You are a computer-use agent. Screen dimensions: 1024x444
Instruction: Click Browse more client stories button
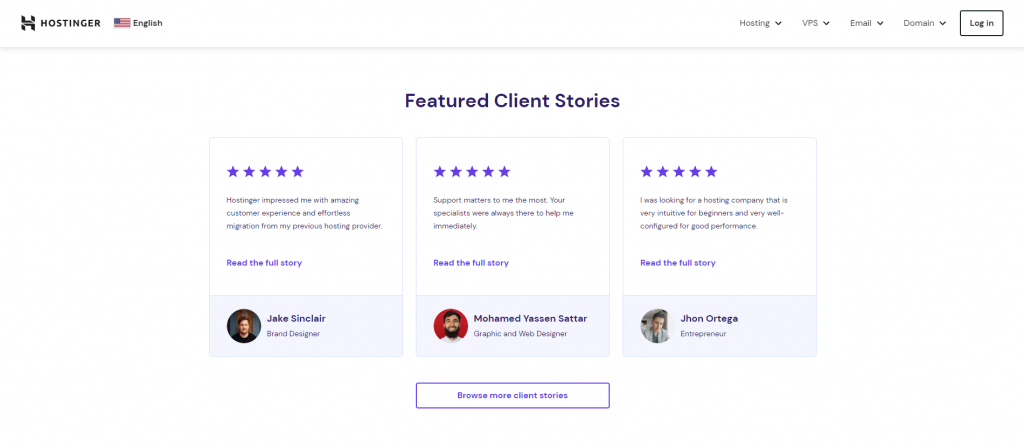tap(512, 396)
